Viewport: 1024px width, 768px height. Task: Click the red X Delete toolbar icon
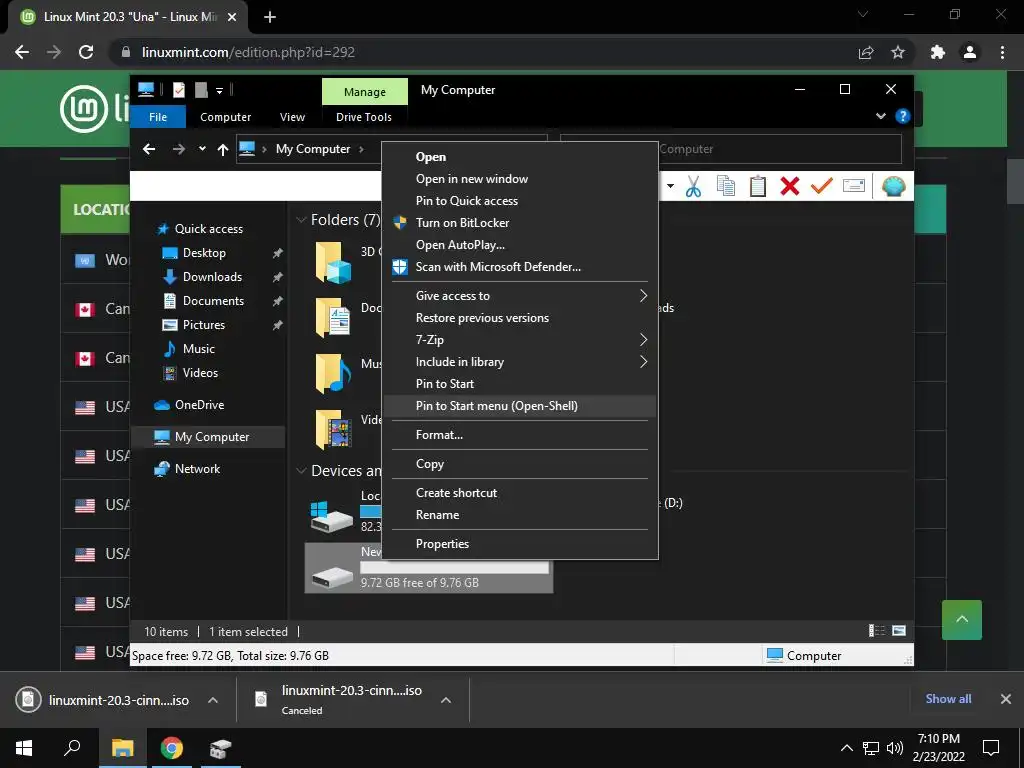790,186
